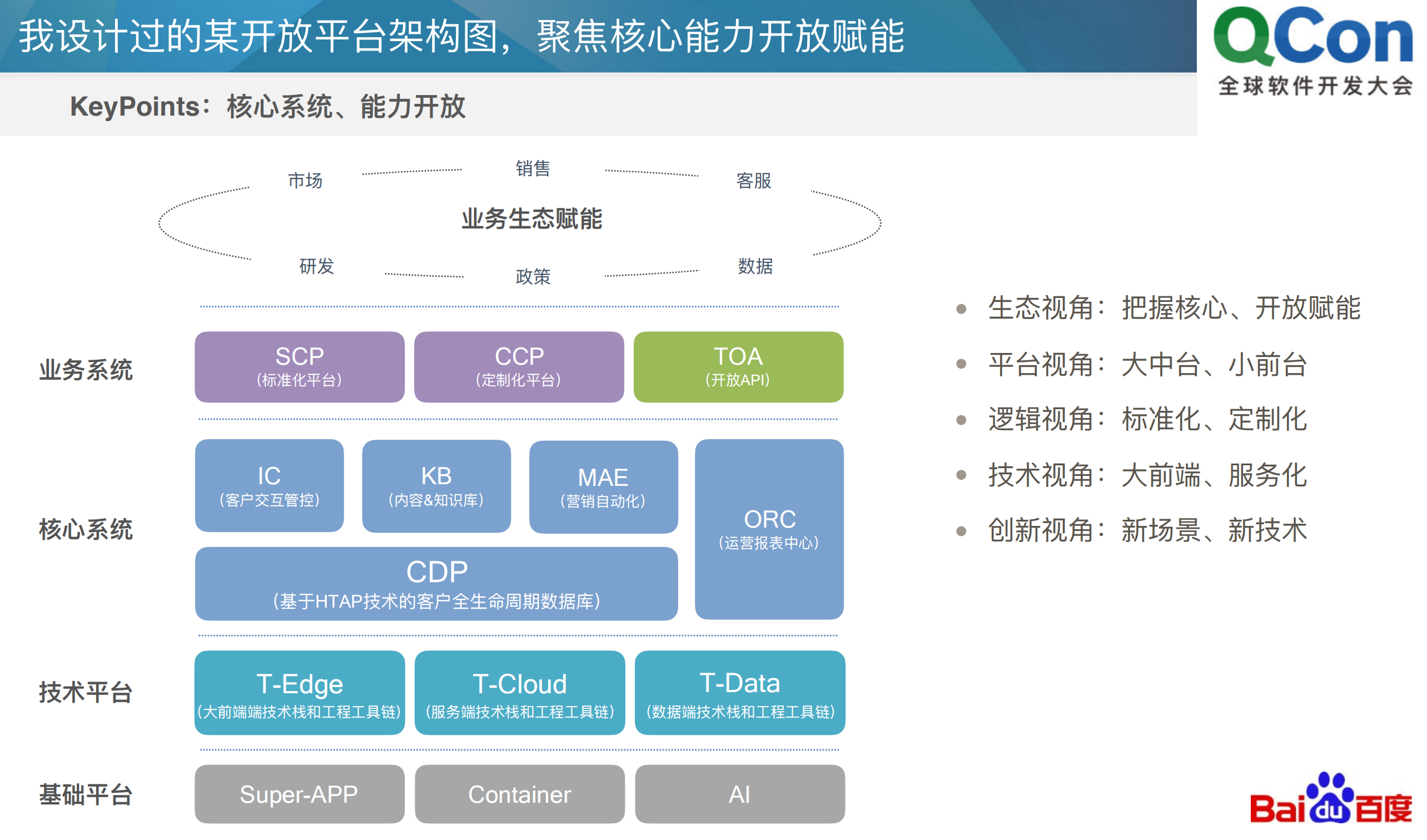The width and height of the screenshot is (1427, 840).
Task: Click the 客服 node in the ecosystem ring
Action: click(753, 181)
